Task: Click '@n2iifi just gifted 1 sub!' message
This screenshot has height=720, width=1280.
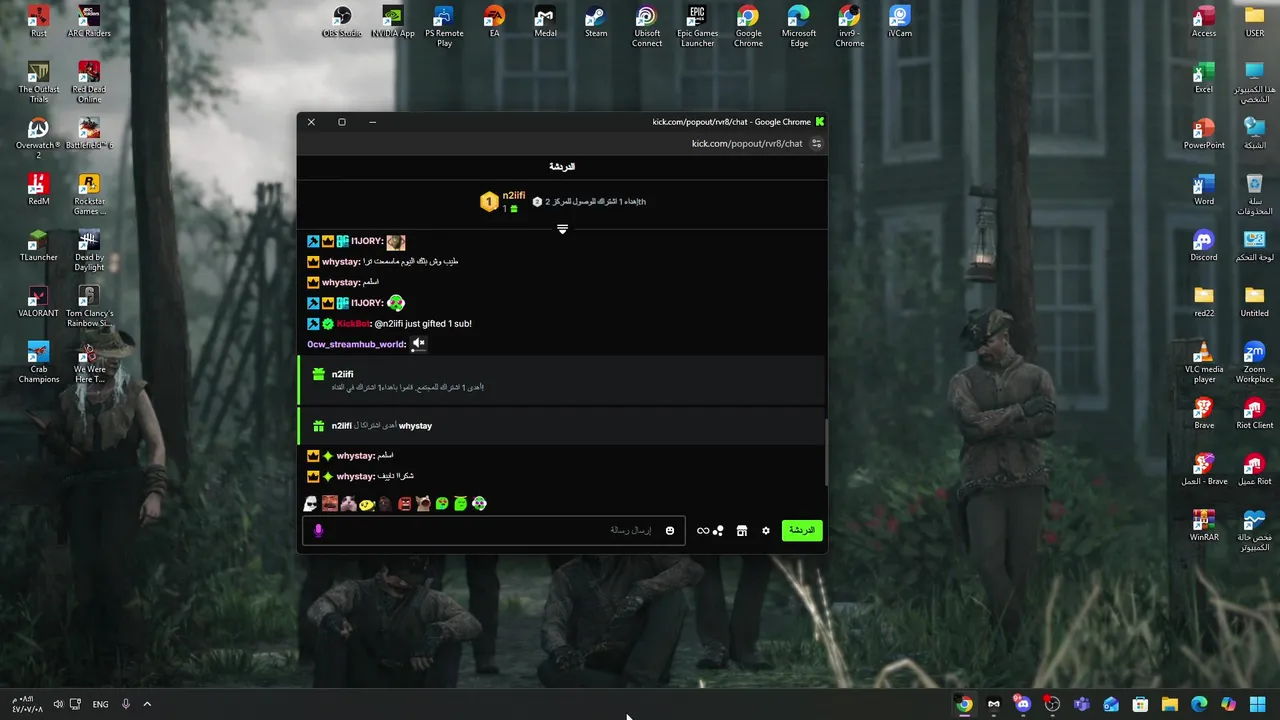Action: point(423,324)
